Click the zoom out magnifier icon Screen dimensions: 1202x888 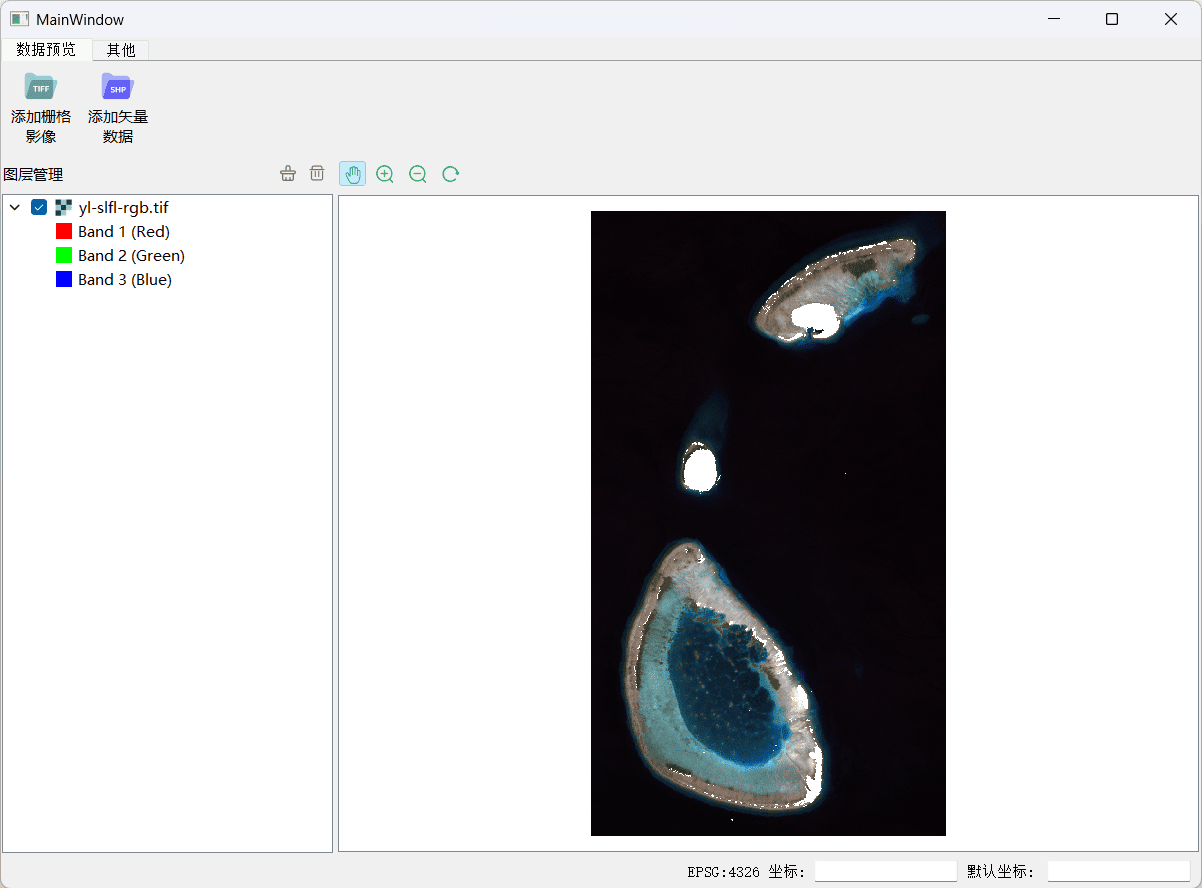point(418,174)
